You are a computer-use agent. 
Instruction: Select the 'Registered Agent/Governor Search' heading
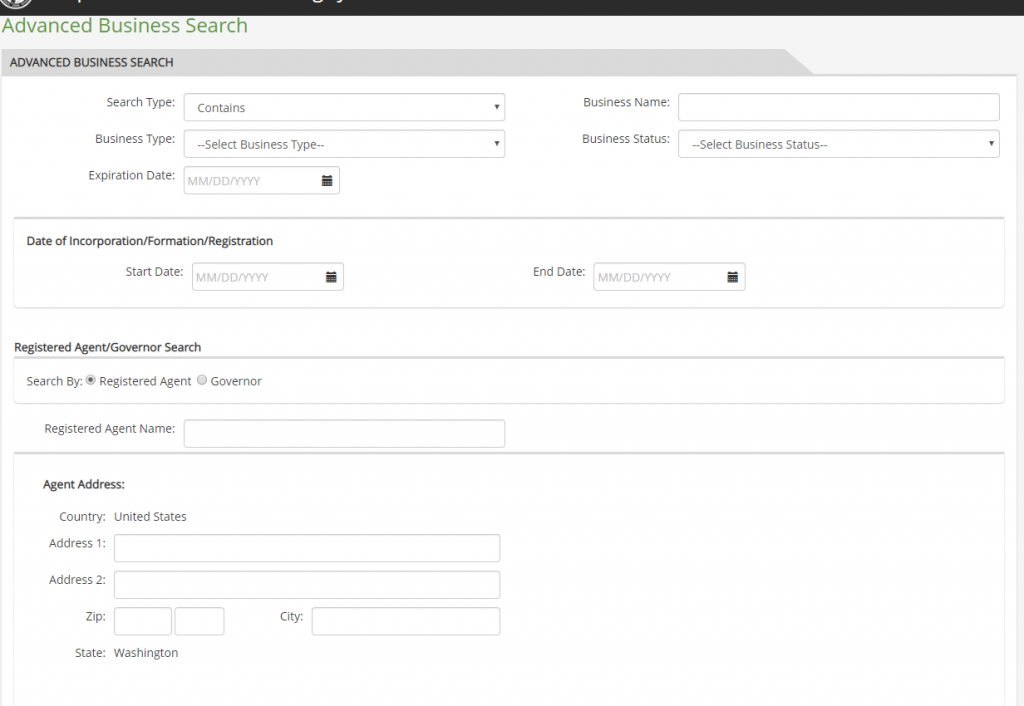pos(108,347)
